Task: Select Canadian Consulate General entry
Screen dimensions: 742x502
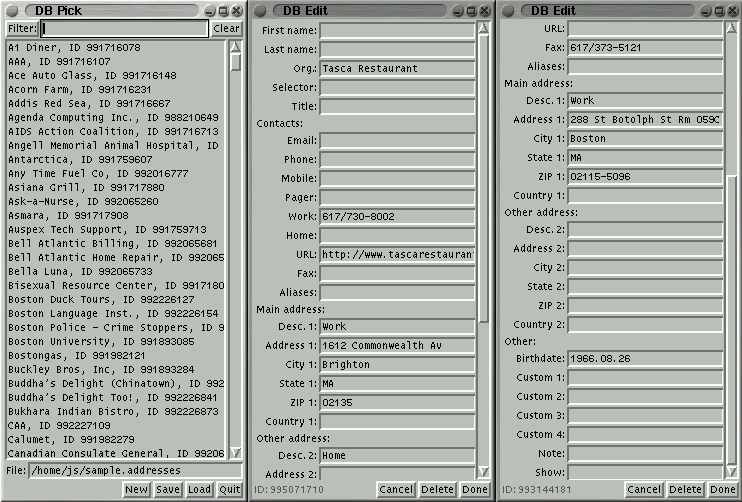Action: tap(116, 453)
